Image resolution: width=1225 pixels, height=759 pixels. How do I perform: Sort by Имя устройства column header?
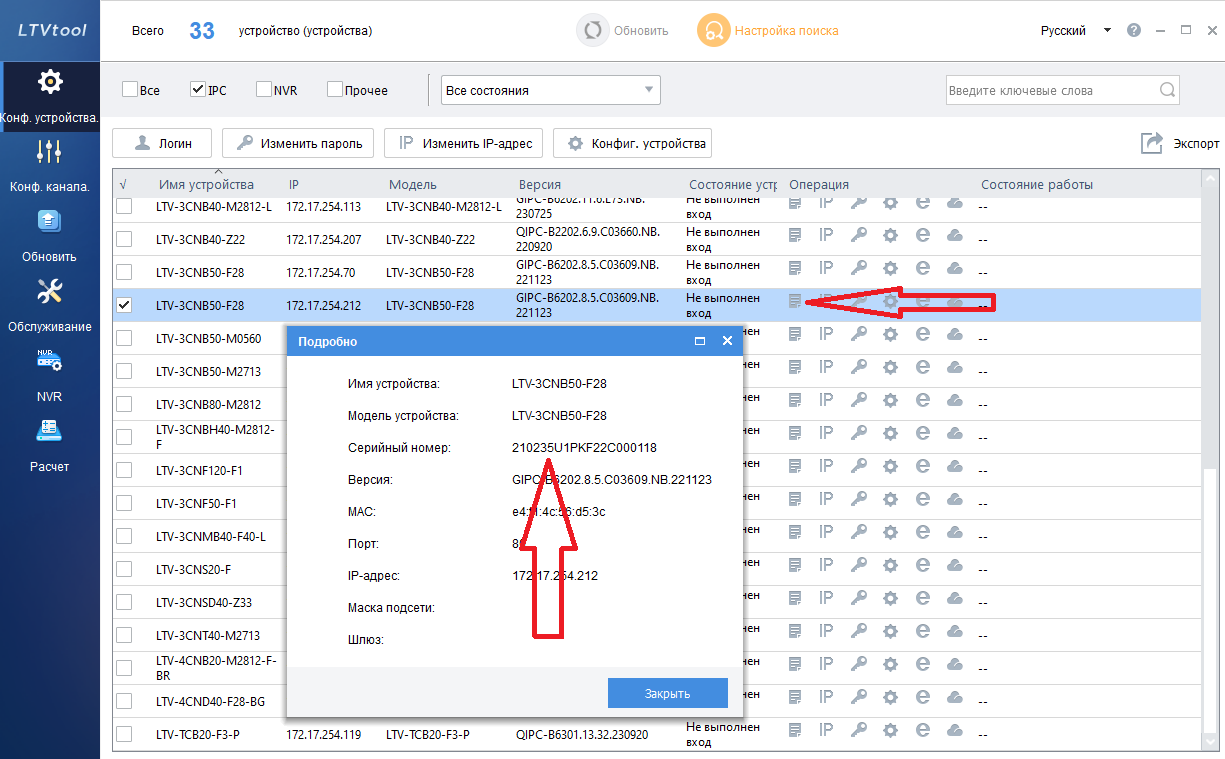206,184
